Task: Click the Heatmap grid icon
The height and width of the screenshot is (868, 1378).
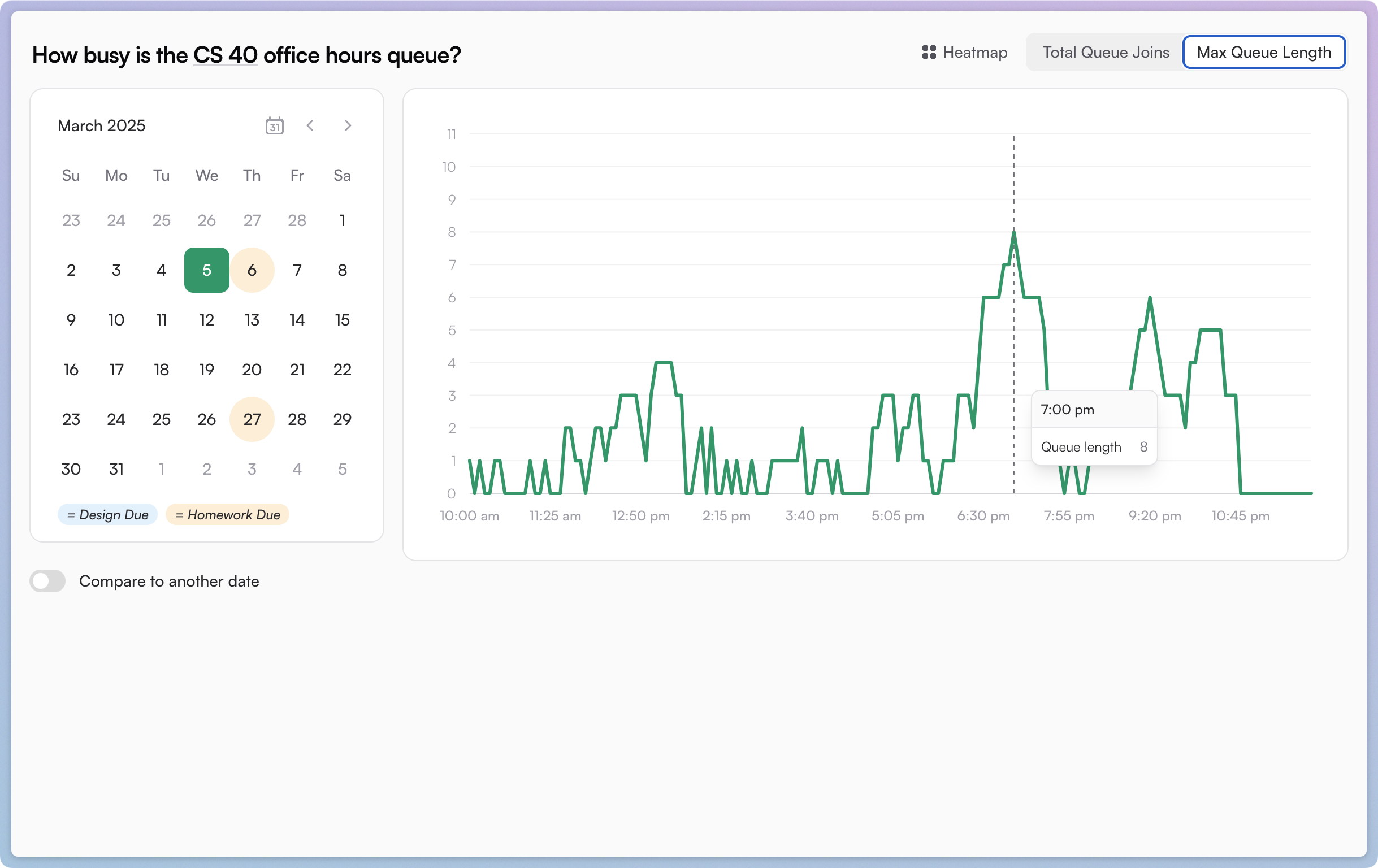Action: tap(929, 52)
